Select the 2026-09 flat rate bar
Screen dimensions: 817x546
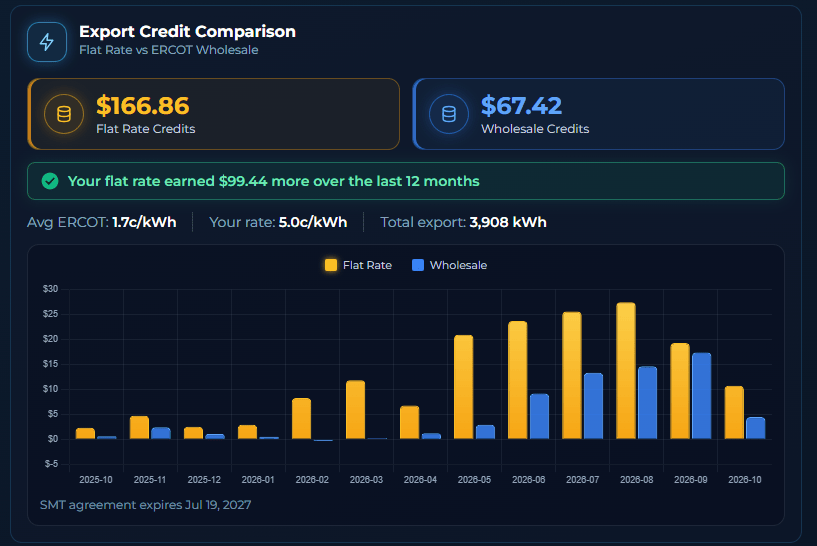pos(680,391)
